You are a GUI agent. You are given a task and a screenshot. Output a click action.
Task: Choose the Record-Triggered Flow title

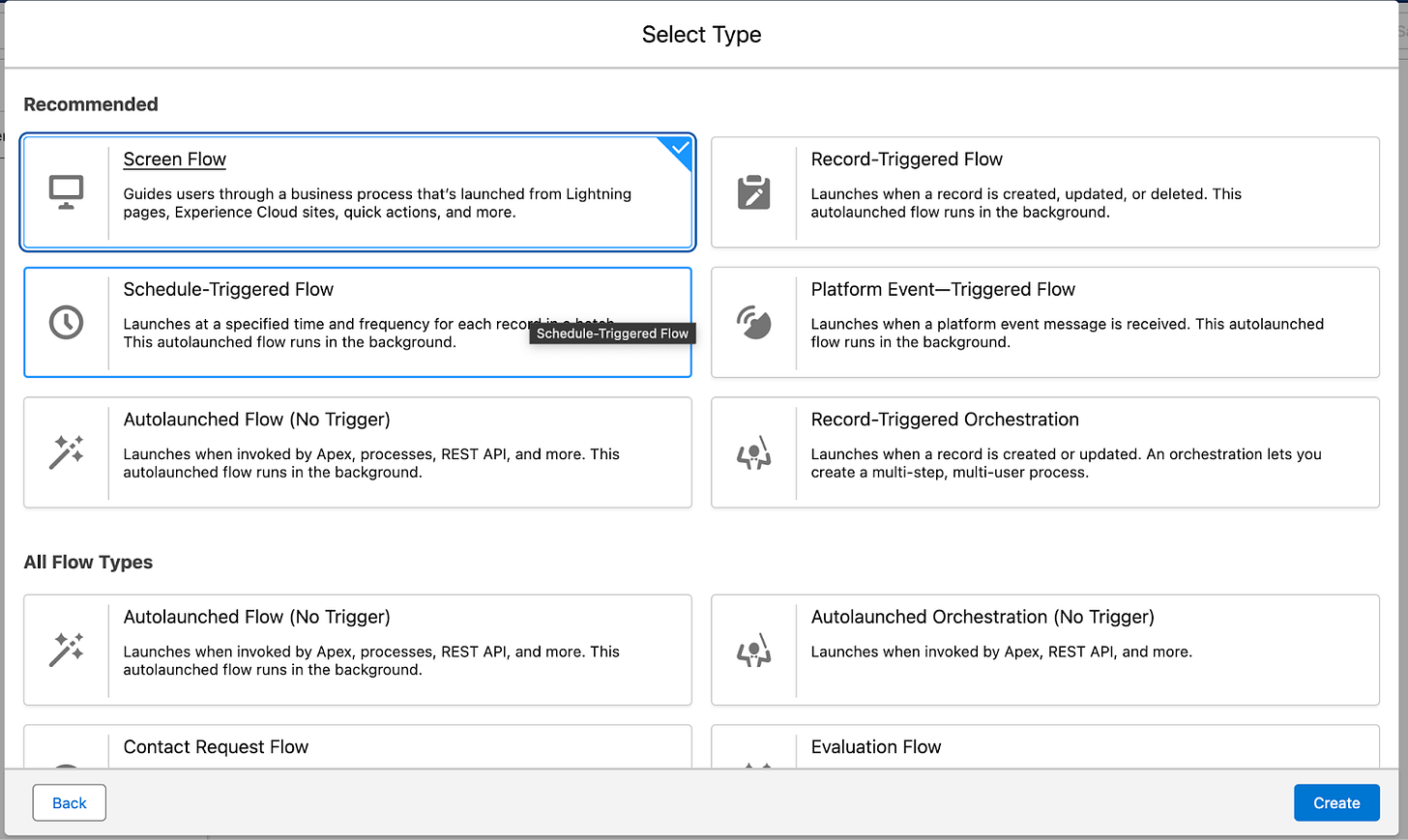907,159
